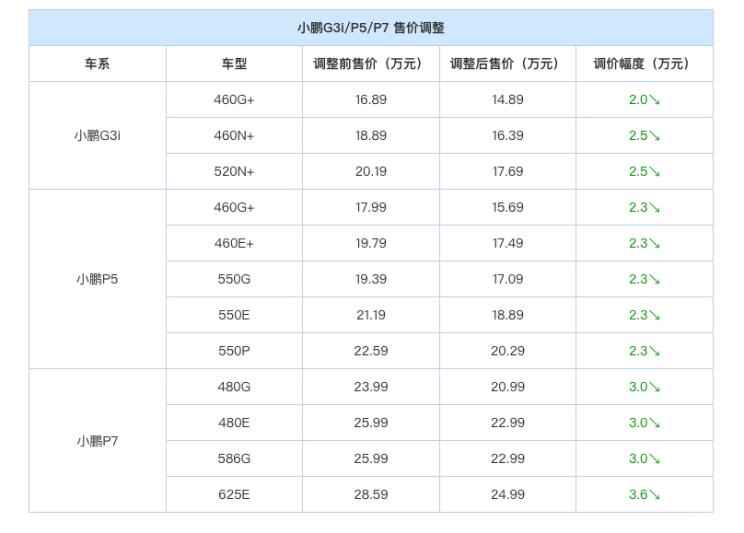The width and height of the screenshot is (744, 533).
Task: Select the 小鹏G3i series cell
Action: (x=97, y=136)
